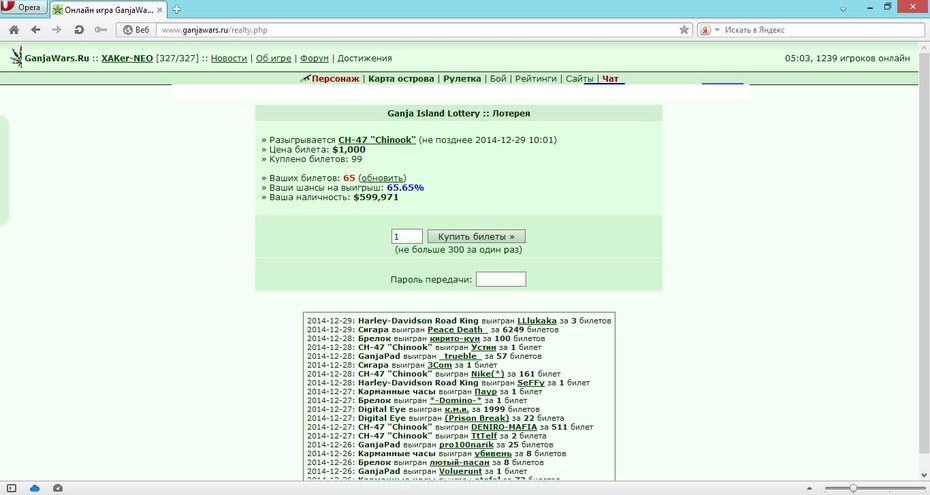Viewport: 930px width, 495px height.
Task: Open the closed tabs dropdown arrow
Action: click(843, 9)
